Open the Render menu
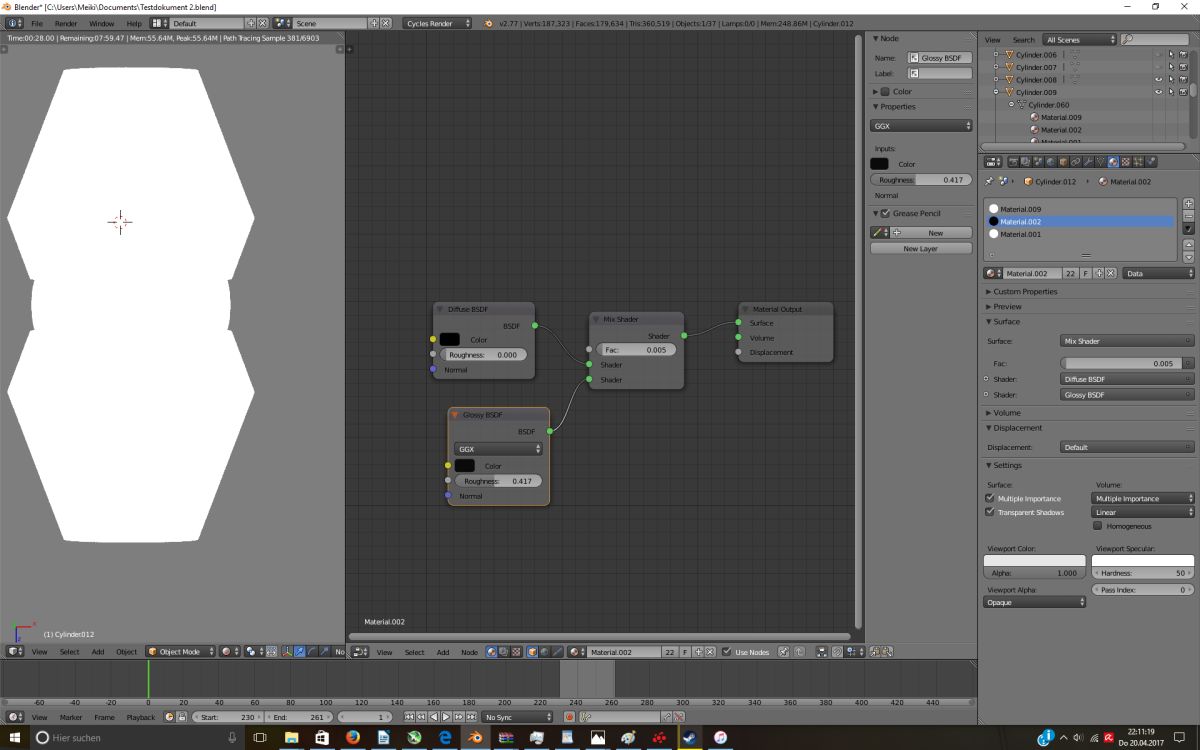The height and width of the screenshot is (750, 1200). (x=66, y=22)
